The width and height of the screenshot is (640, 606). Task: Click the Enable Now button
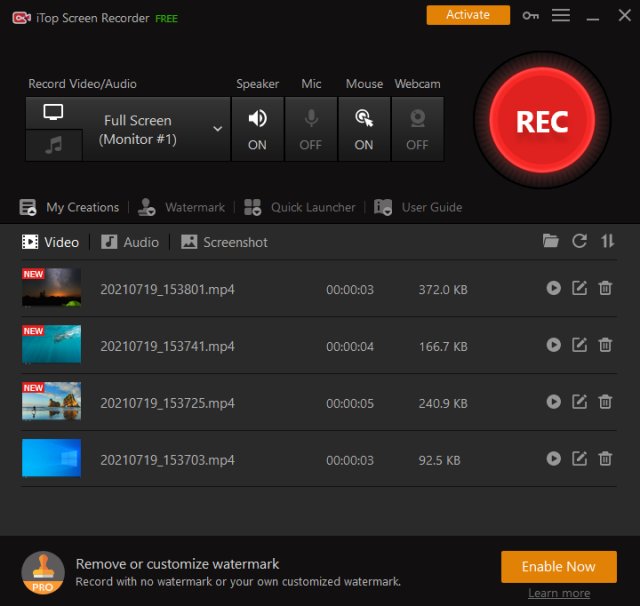point(559,567)
